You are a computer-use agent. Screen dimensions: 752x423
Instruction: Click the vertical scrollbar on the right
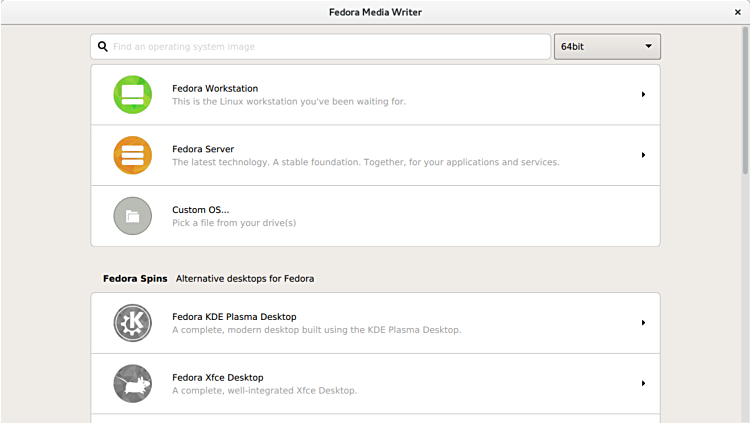[x=745, y=100]
